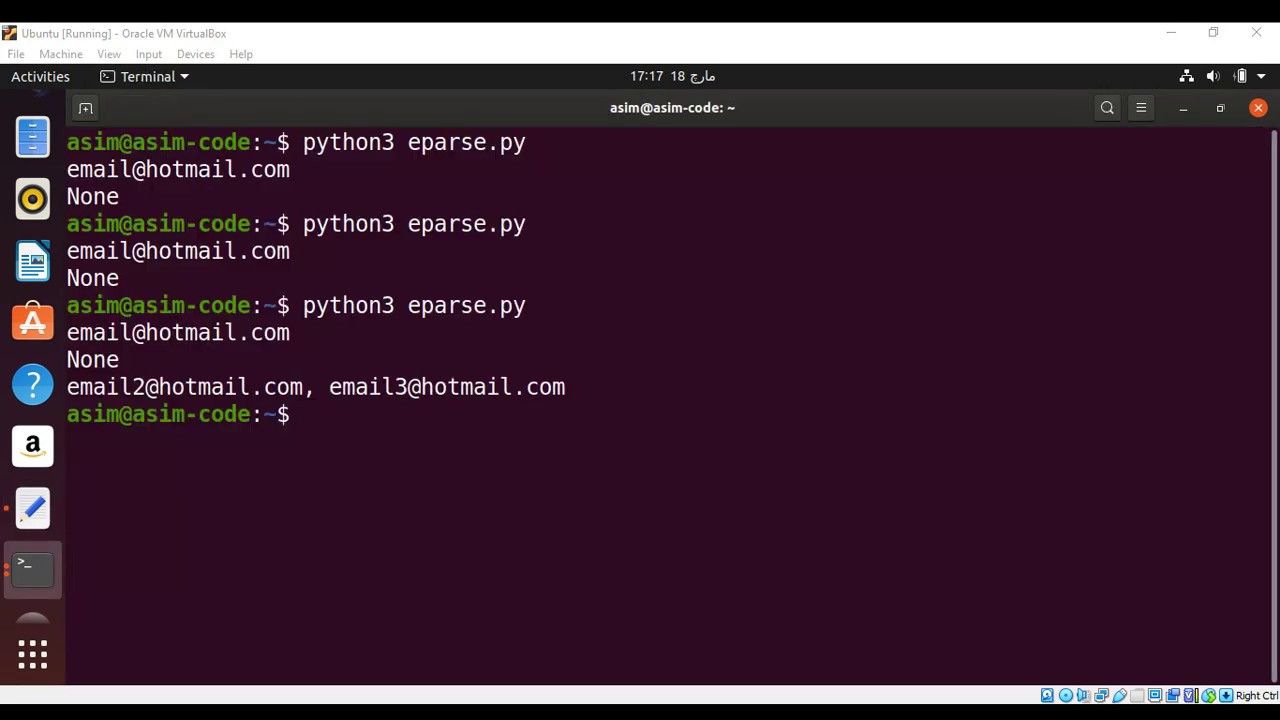Click VirtualBox display status icon
This screenshot has height=720, width=1280.
tap(1155, 696)
